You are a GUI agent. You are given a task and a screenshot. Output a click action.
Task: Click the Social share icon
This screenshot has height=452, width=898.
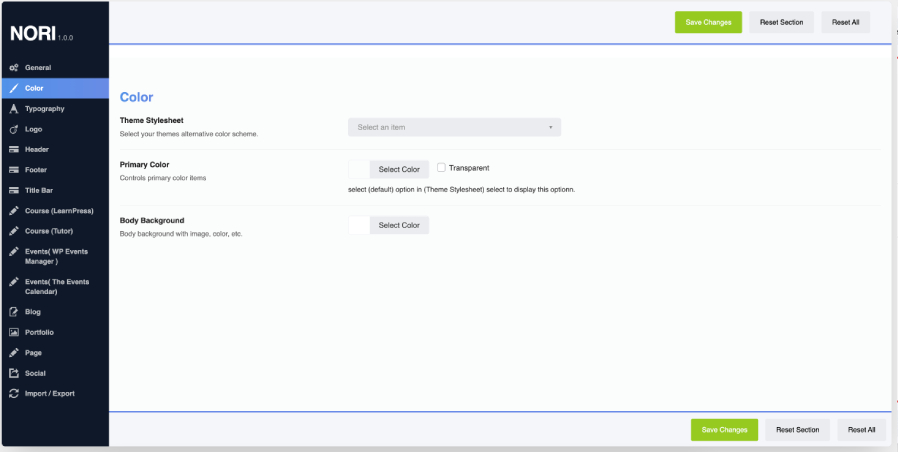point(14,374)
